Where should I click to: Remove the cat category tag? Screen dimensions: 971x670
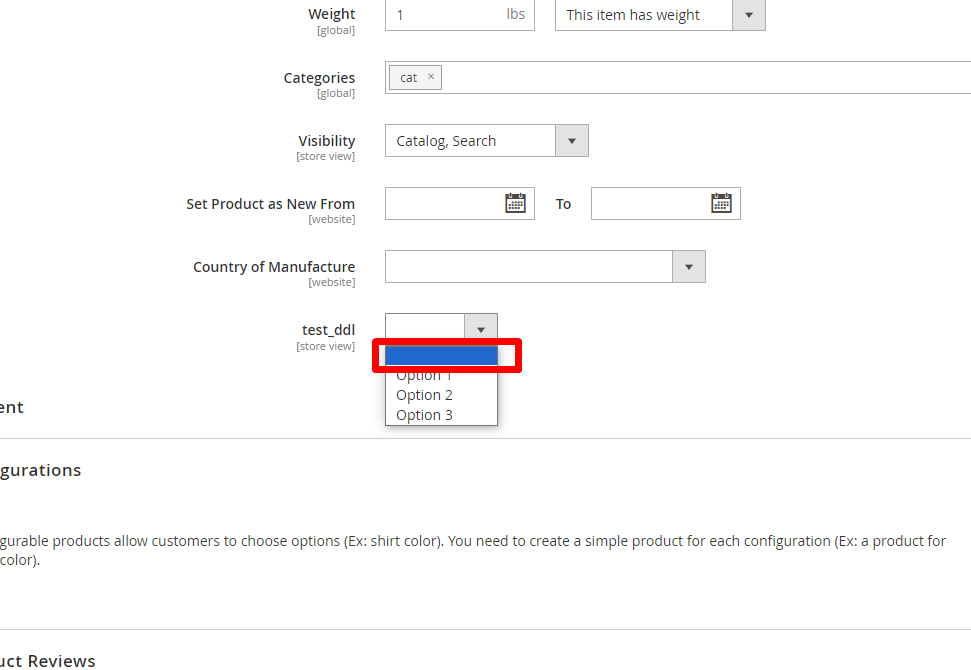431,77
